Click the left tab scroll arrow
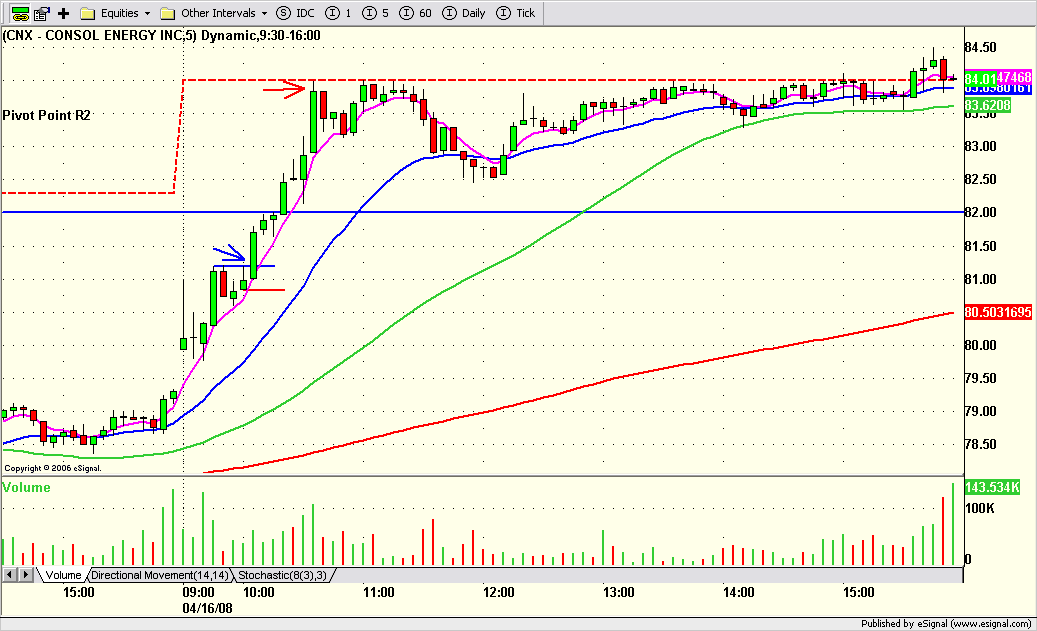Image resolution: width=1037 pixels, height=631 pixels. 9,575
